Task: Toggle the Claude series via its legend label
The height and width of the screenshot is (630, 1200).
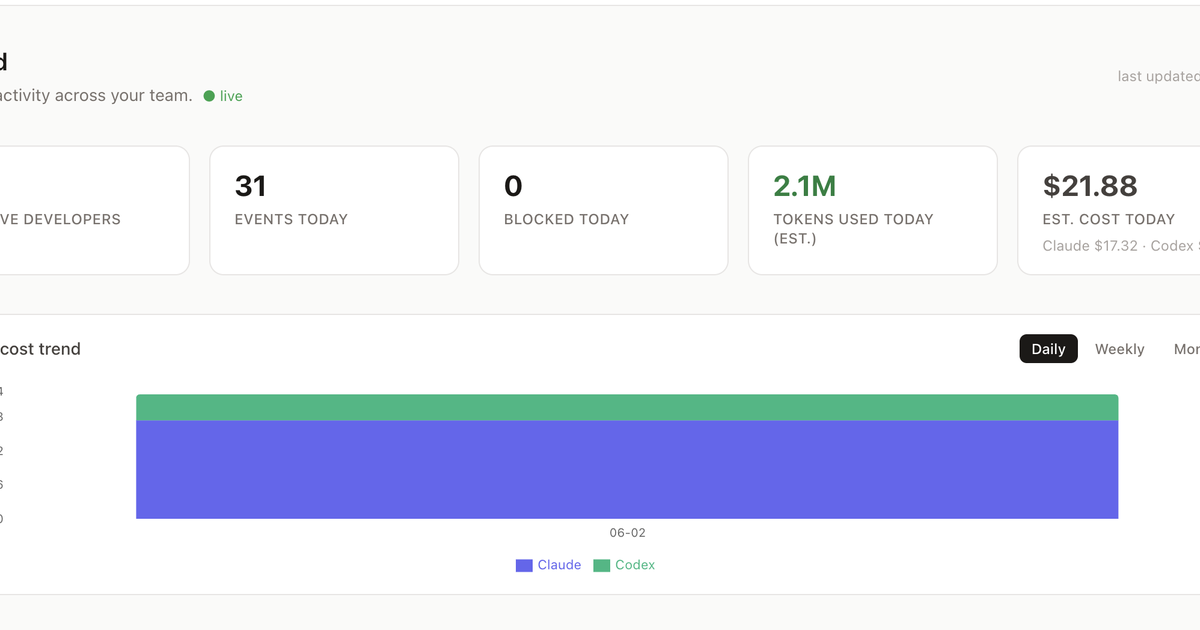Action: pyautogui.click(x=559, y=565)
